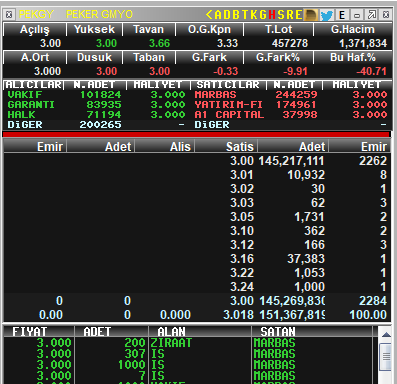This screenshot has width=397, height=384.
Task: Click the trades list scroll up arrow
Action: 386,335
